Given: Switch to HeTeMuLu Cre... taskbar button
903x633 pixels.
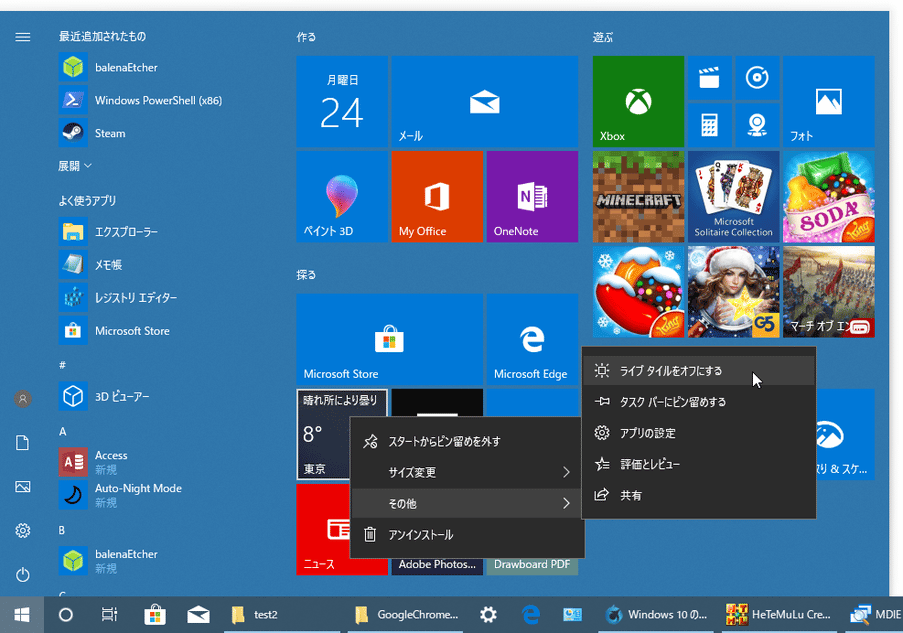Looking at the screenshot, I should tap(779, 615).
